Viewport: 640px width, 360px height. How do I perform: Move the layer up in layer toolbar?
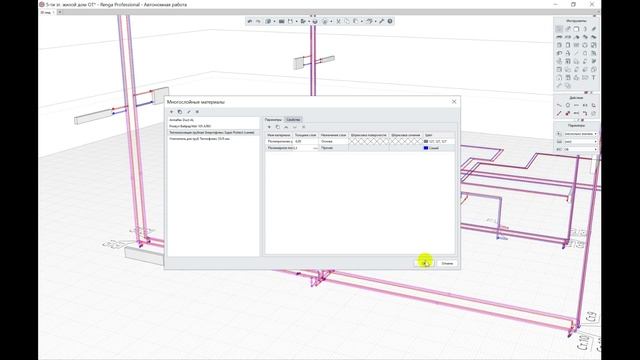(x=286, y=127)
